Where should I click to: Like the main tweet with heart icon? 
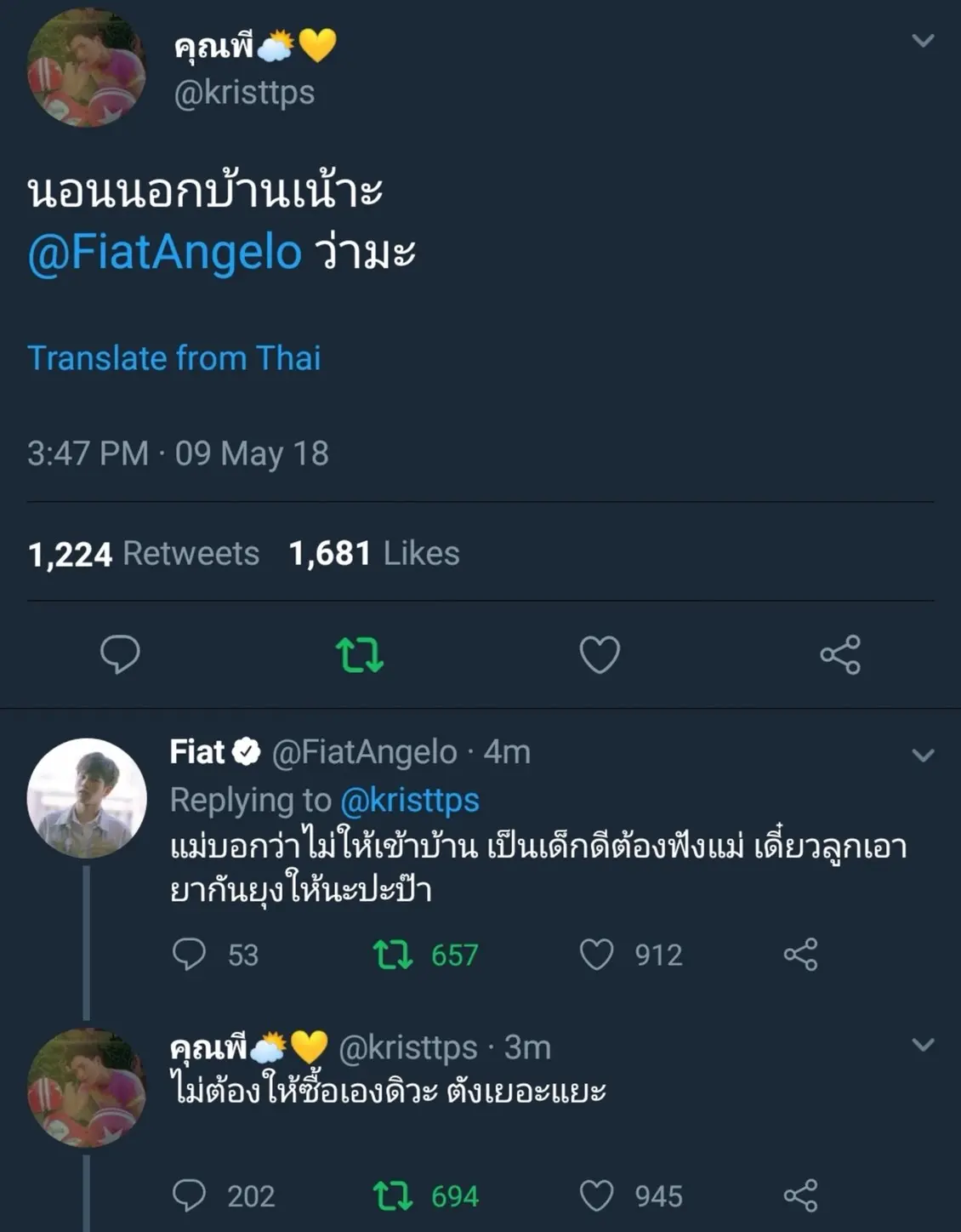click(600, 655)
